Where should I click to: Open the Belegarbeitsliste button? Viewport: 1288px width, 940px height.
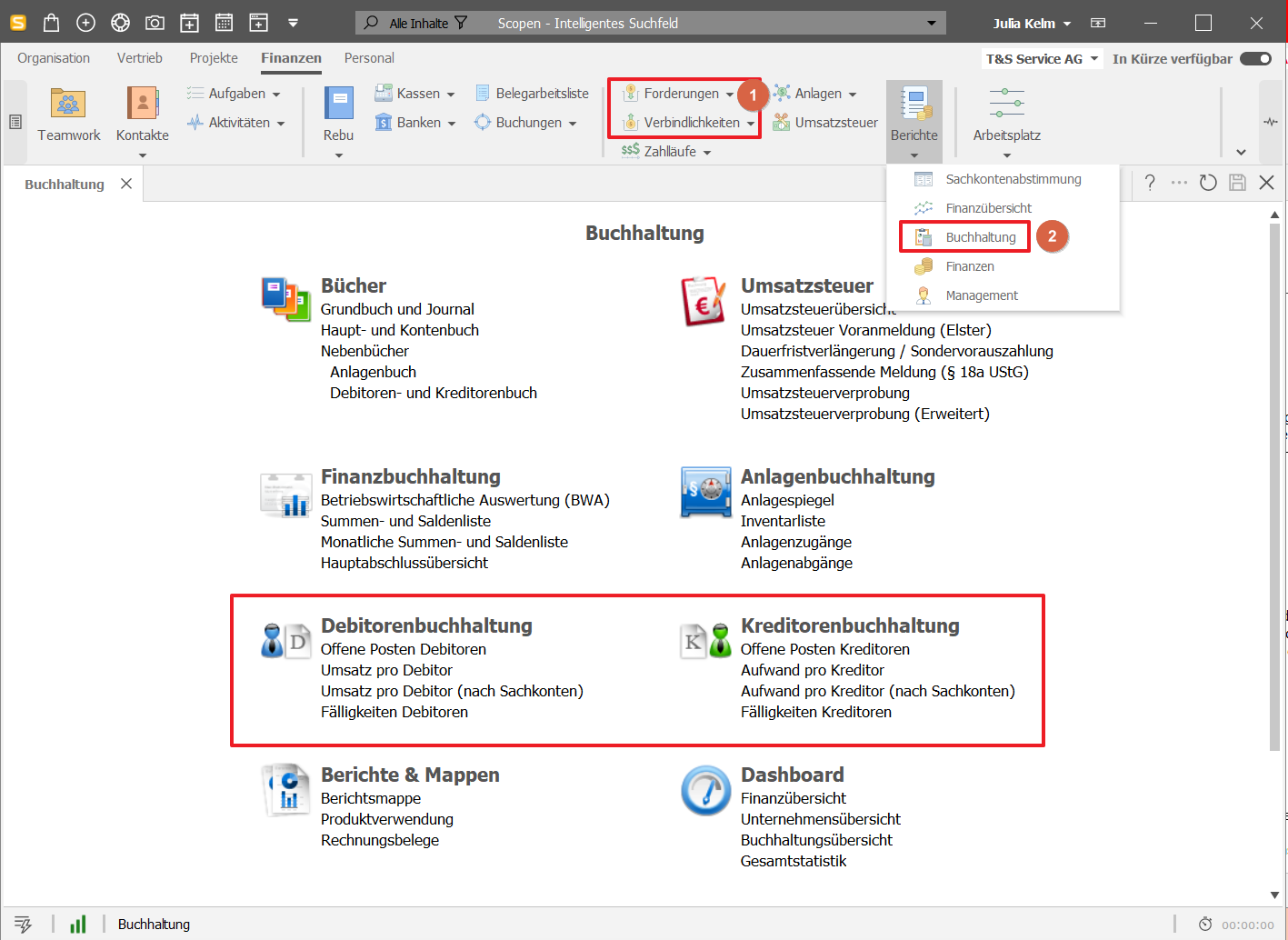coord(532,94)
